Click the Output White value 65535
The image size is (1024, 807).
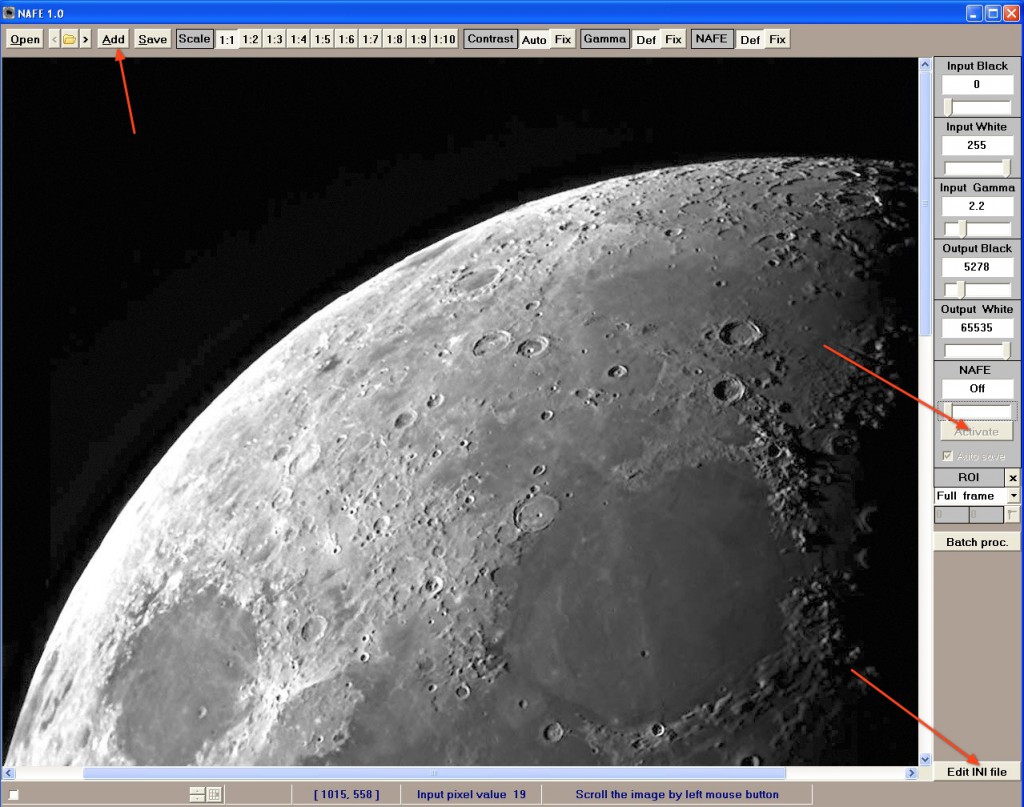tap(977, 327)
